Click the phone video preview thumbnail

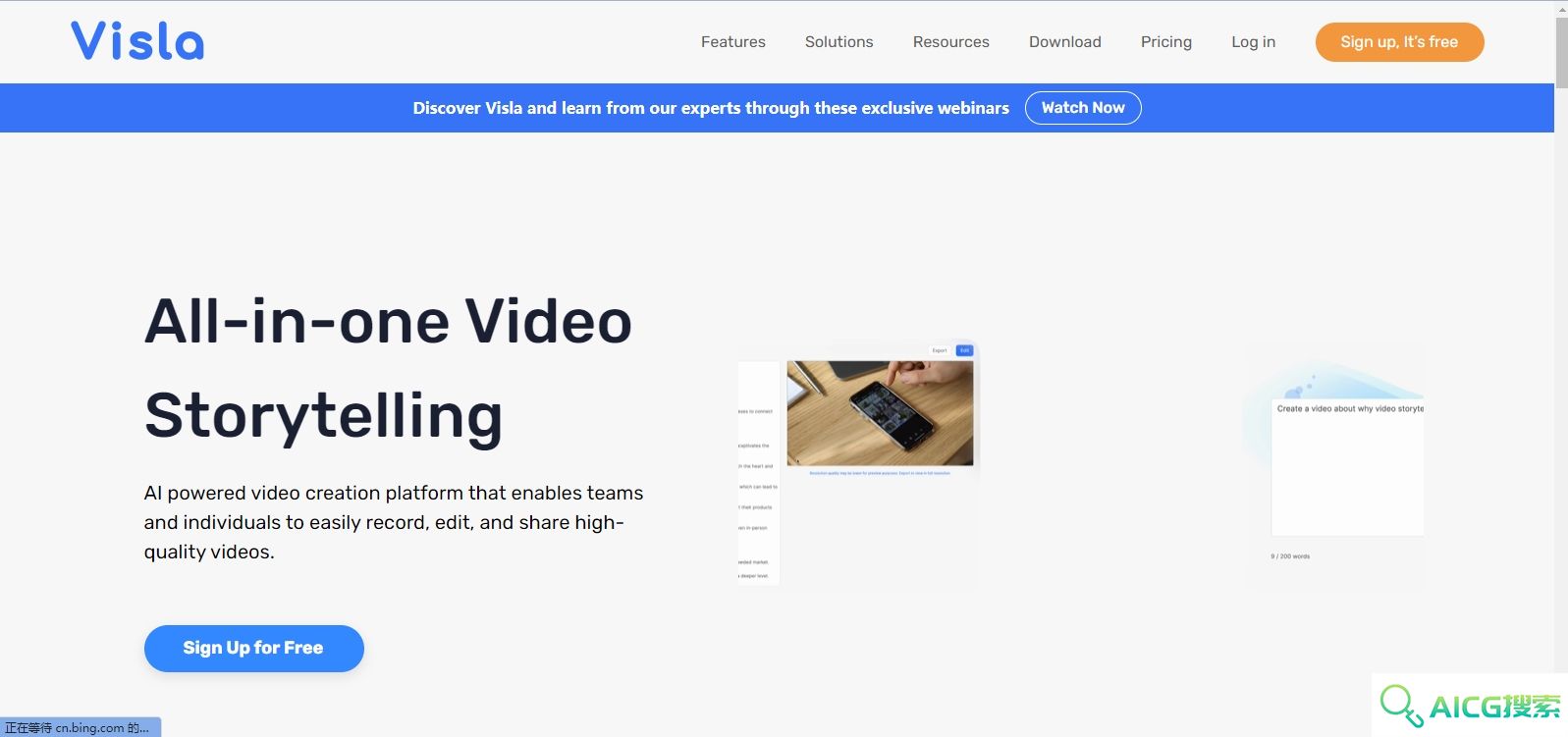(x=880, y=413)
